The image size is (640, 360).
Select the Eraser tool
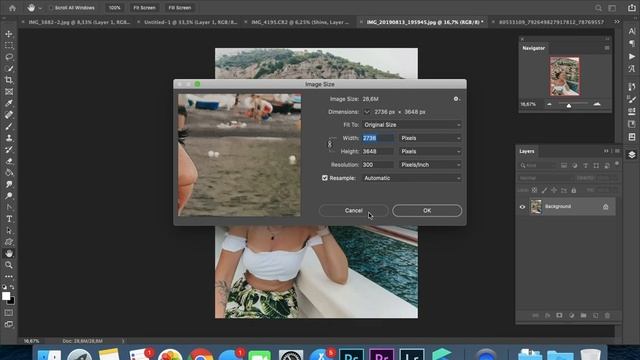click(9, 161)
